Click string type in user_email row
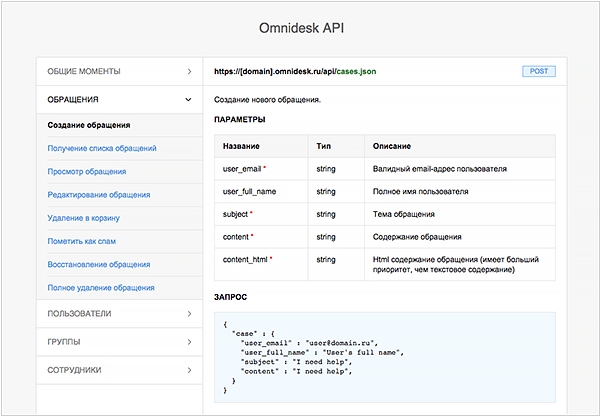600x416 pixels. coord(326,169)
